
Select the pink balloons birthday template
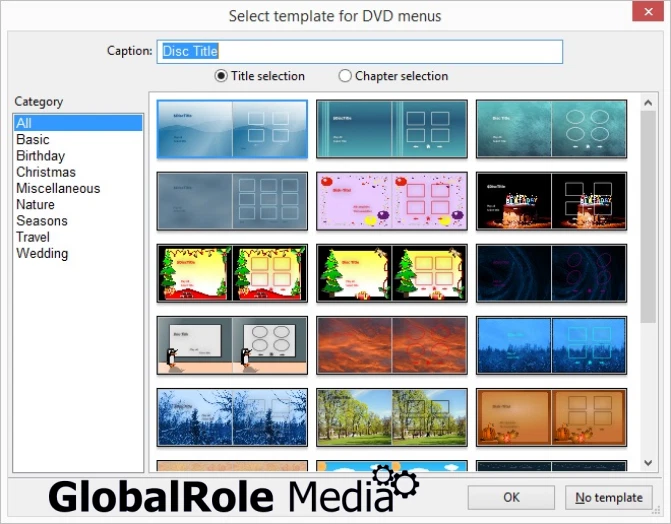[x=392, y=201]
